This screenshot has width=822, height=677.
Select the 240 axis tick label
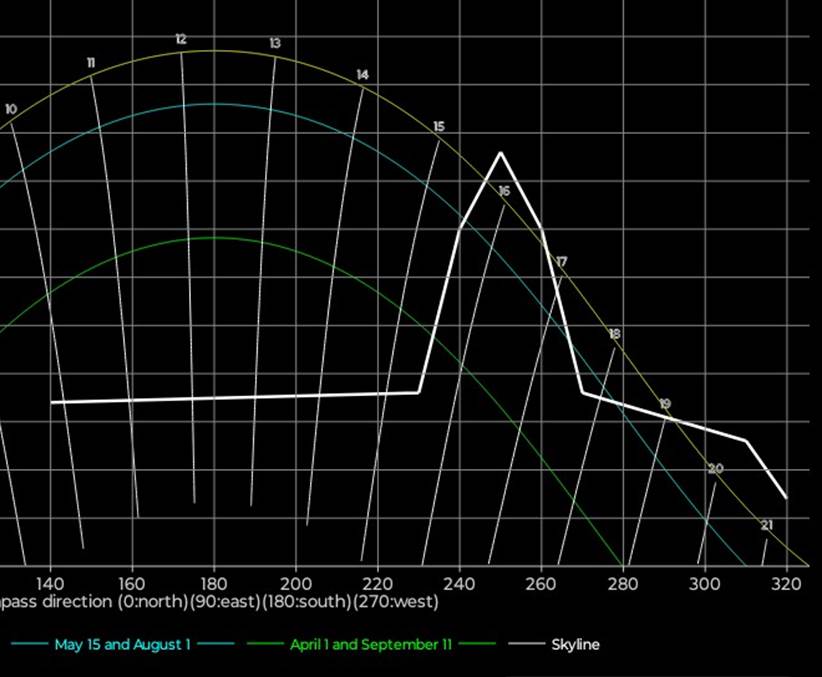click(459, 583)
